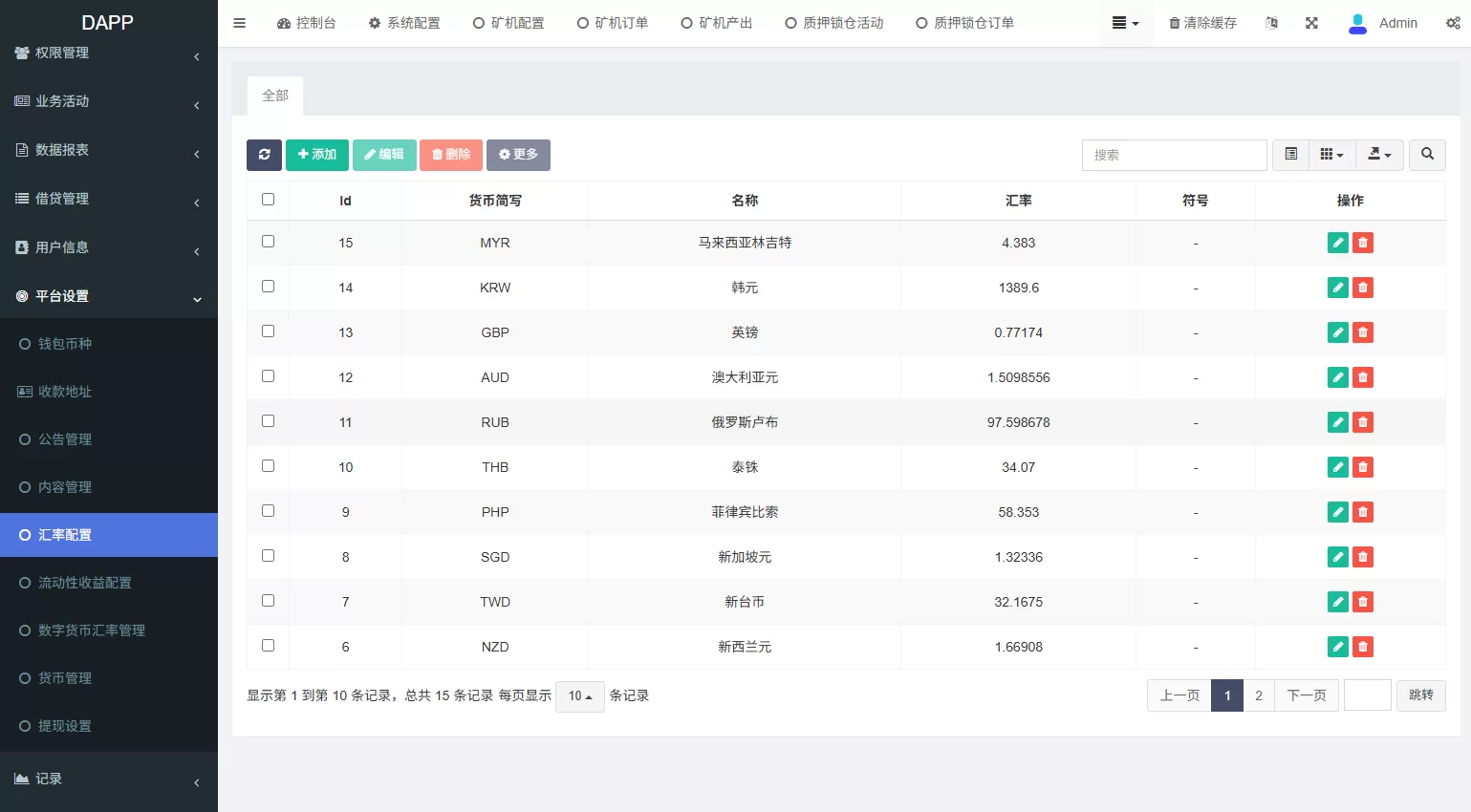Click the gears settings icon top right
Image resolution: width=1471 pixels, height=812 pixels.
tap(1453, 22)
